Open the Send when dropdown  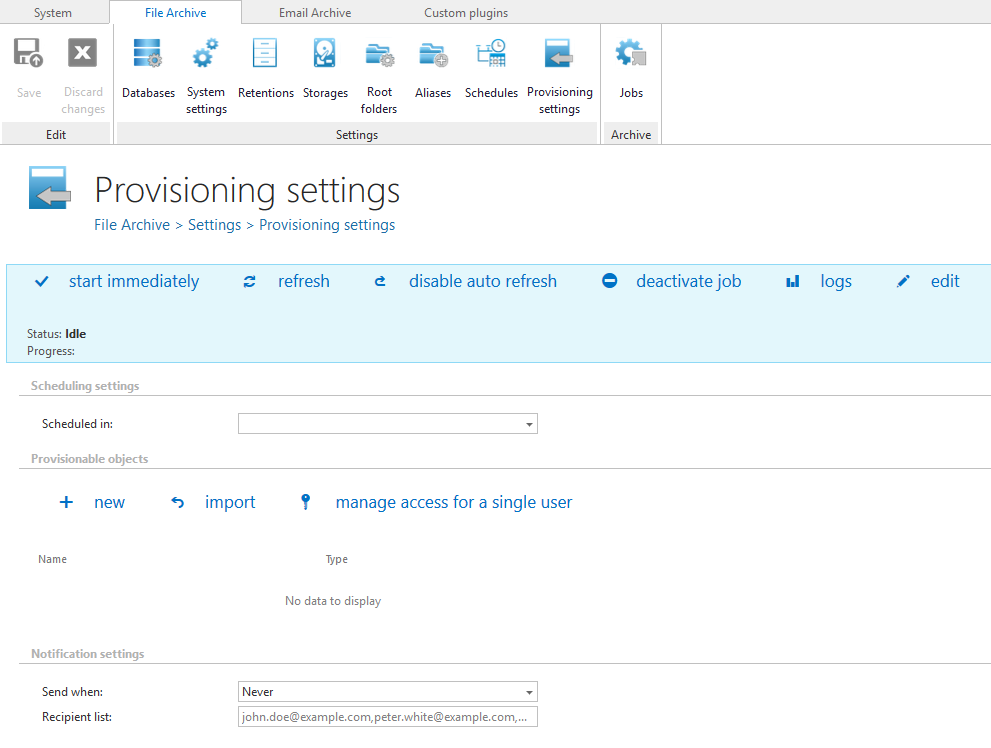[x=528, y=692]
